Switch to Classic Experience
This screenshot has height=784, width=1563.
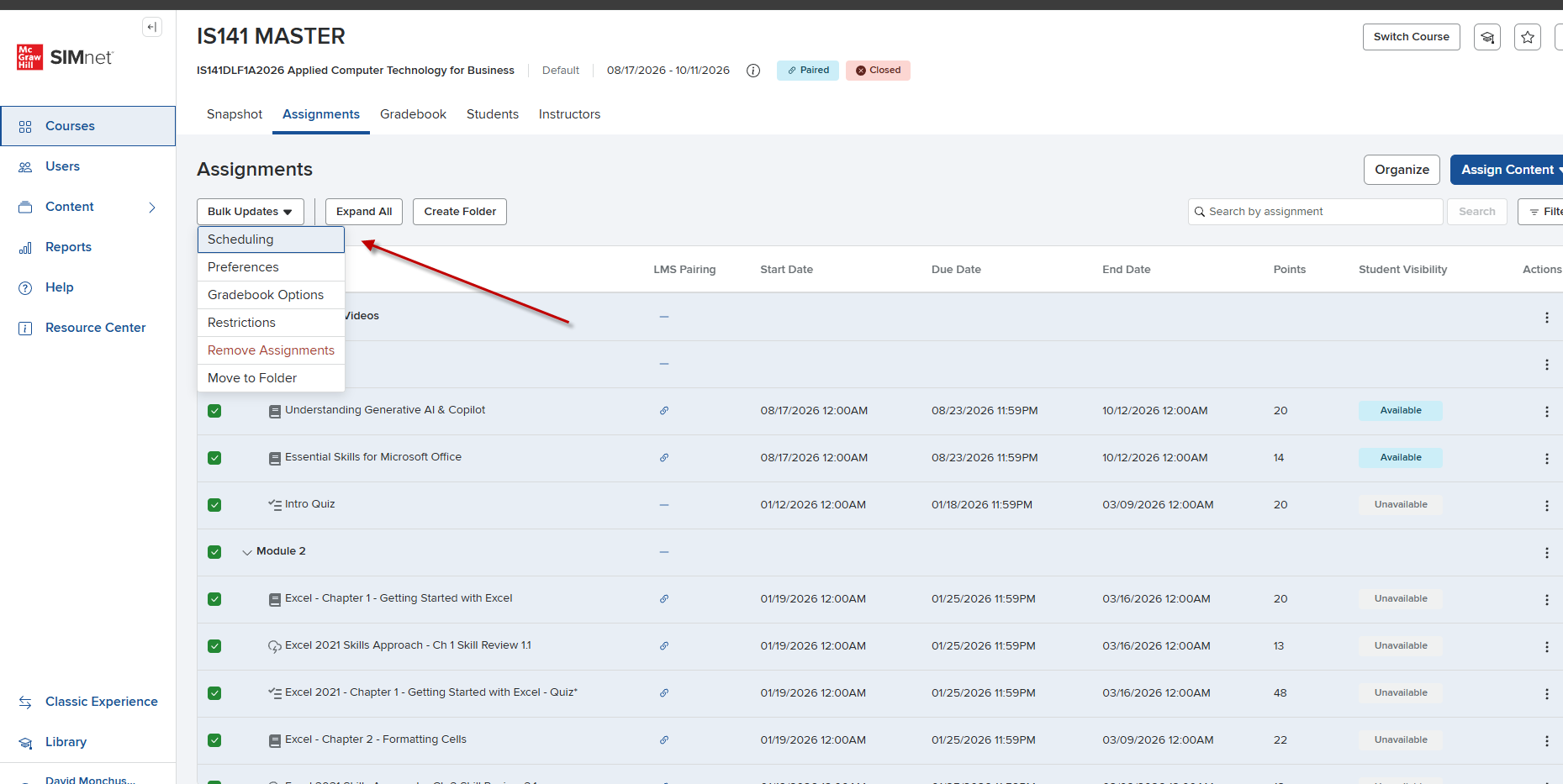(x=88, y=702)
